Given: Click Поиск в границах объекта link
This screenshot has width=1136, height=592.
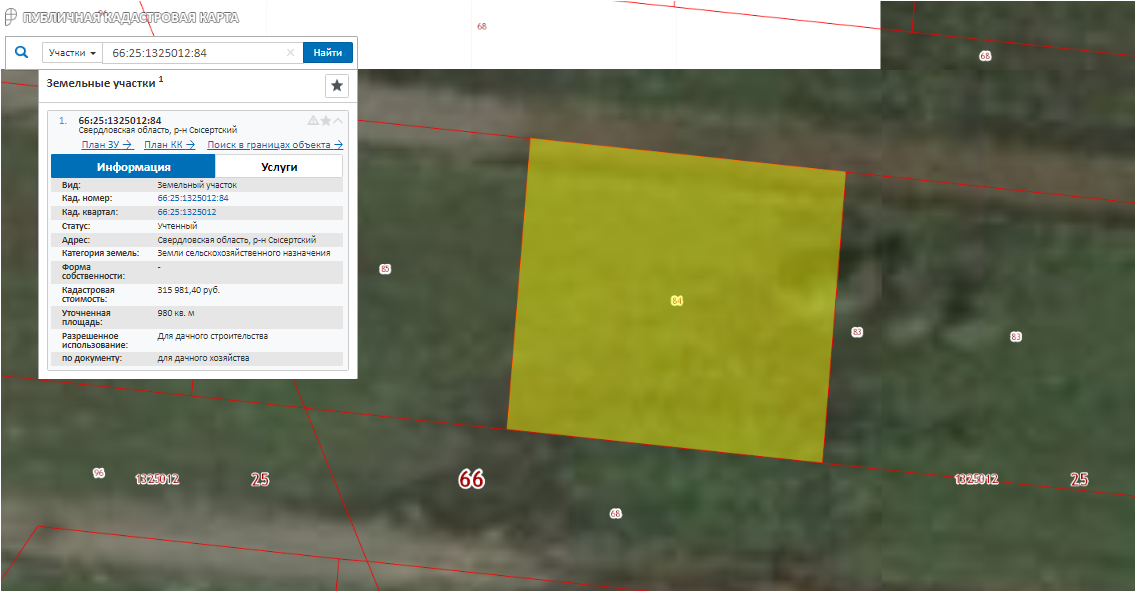Looking at the screenshot, I should tap(275, 145).
